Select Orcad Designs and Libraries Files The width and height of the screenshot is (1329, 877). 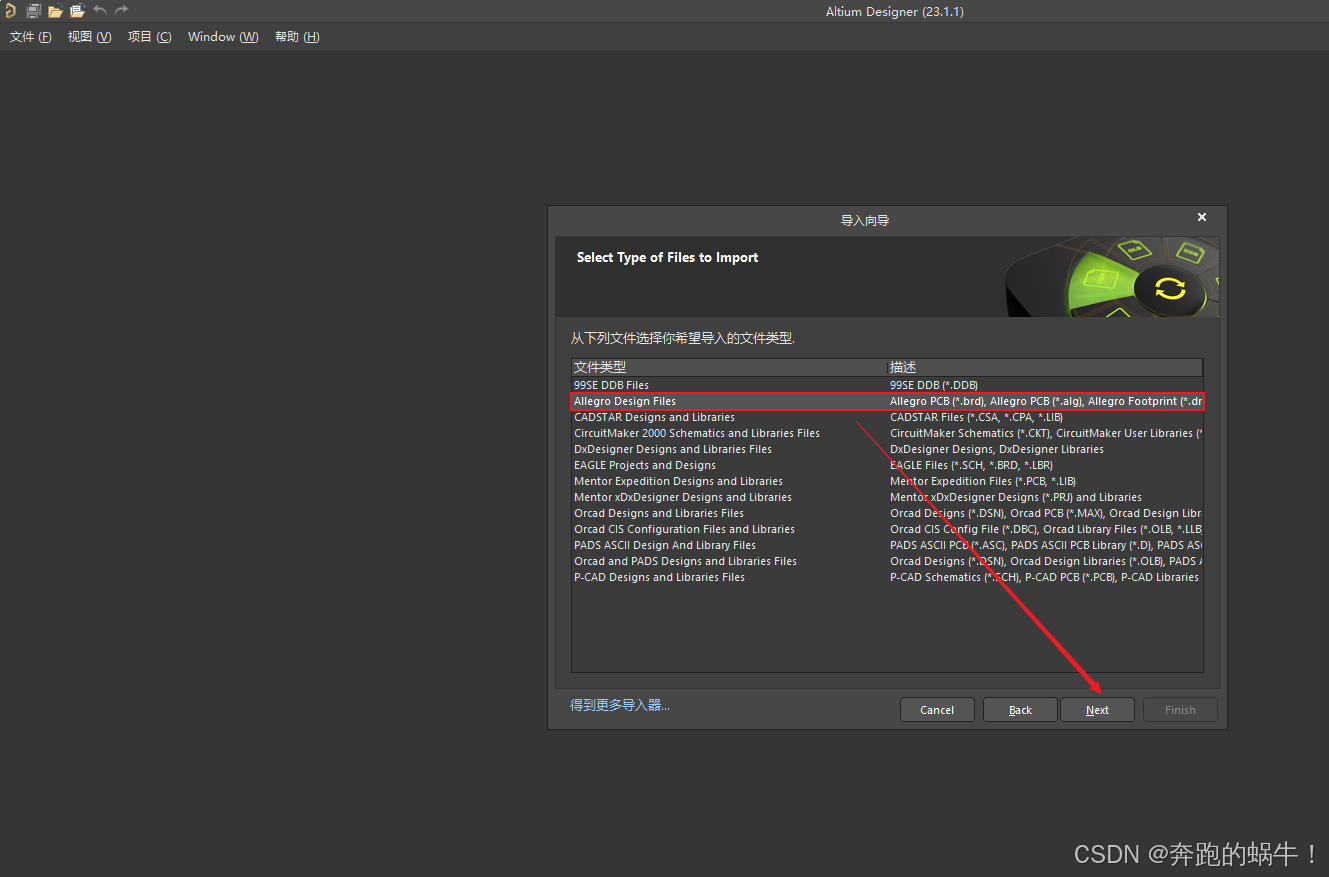coord(887,513)
